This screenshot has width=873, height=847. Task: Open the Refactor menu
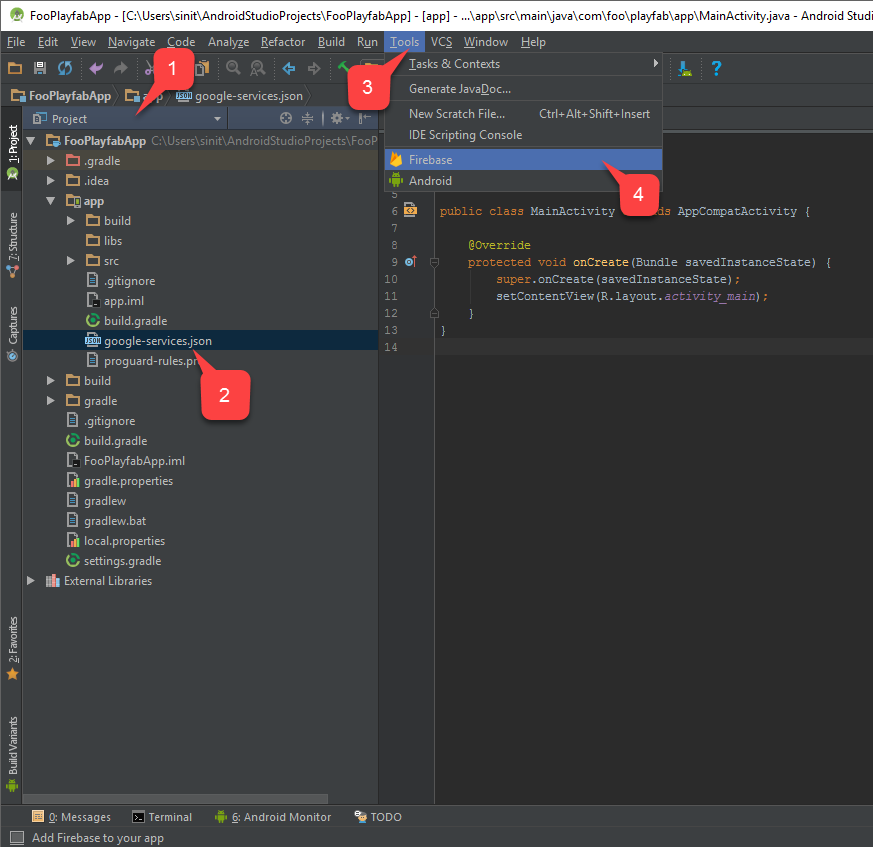point(283,42)
